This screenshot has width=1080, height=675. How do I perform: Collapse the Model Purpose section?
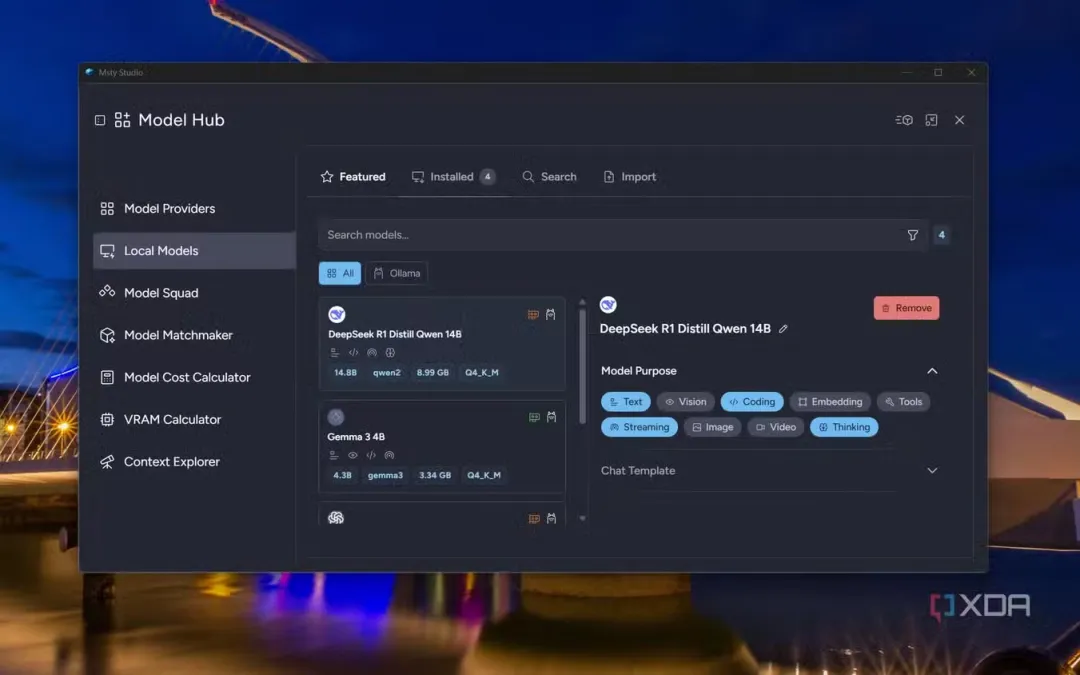point(932,371)
